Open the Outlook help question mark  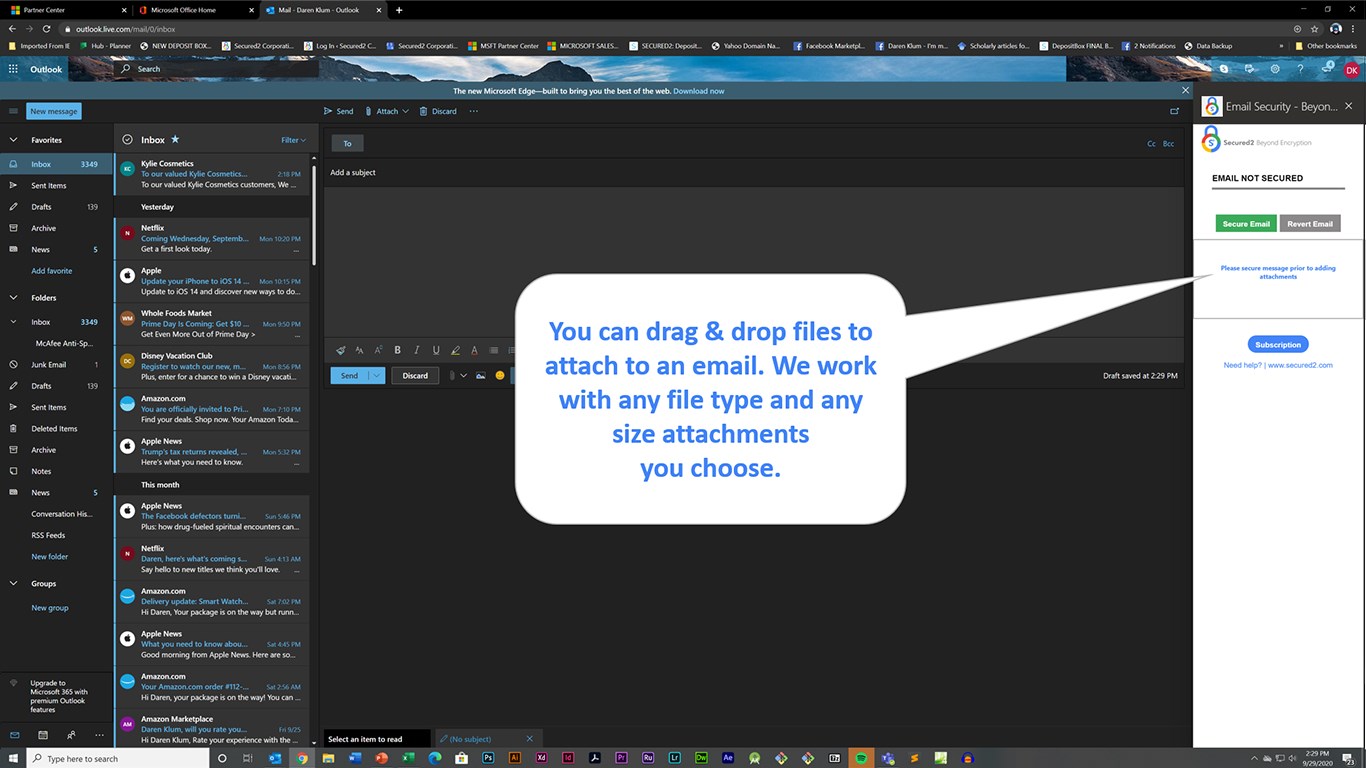tap(1300, 69)
